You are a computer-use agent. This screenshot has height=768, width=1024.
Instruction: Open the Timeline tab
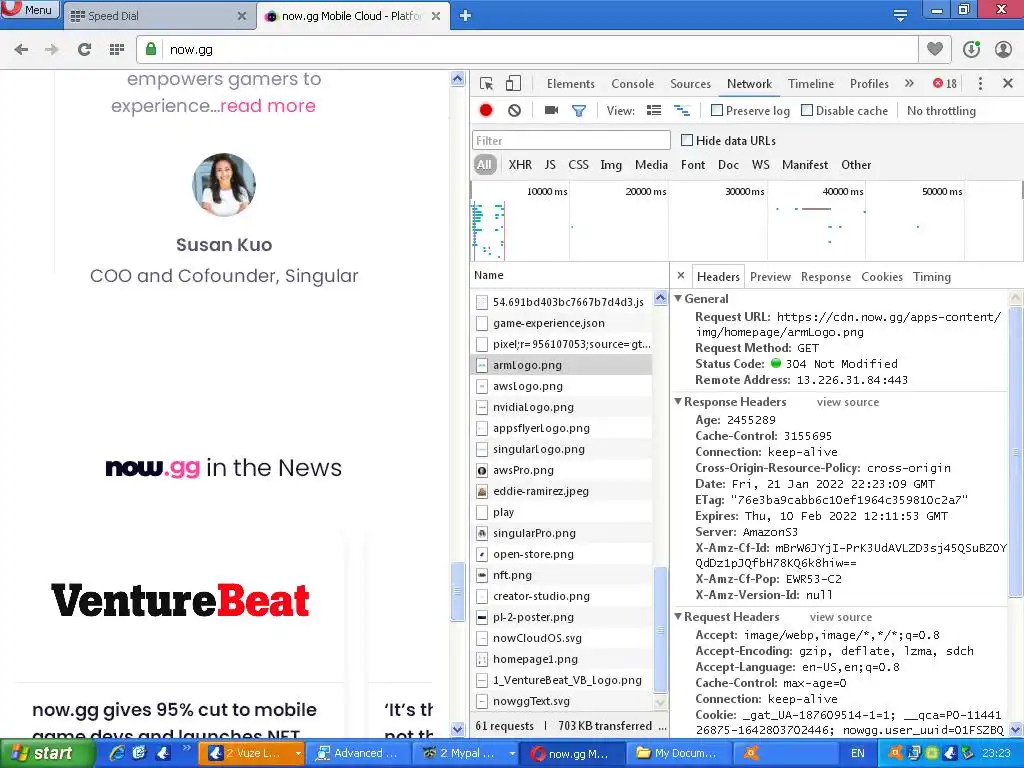pos(810,84)
